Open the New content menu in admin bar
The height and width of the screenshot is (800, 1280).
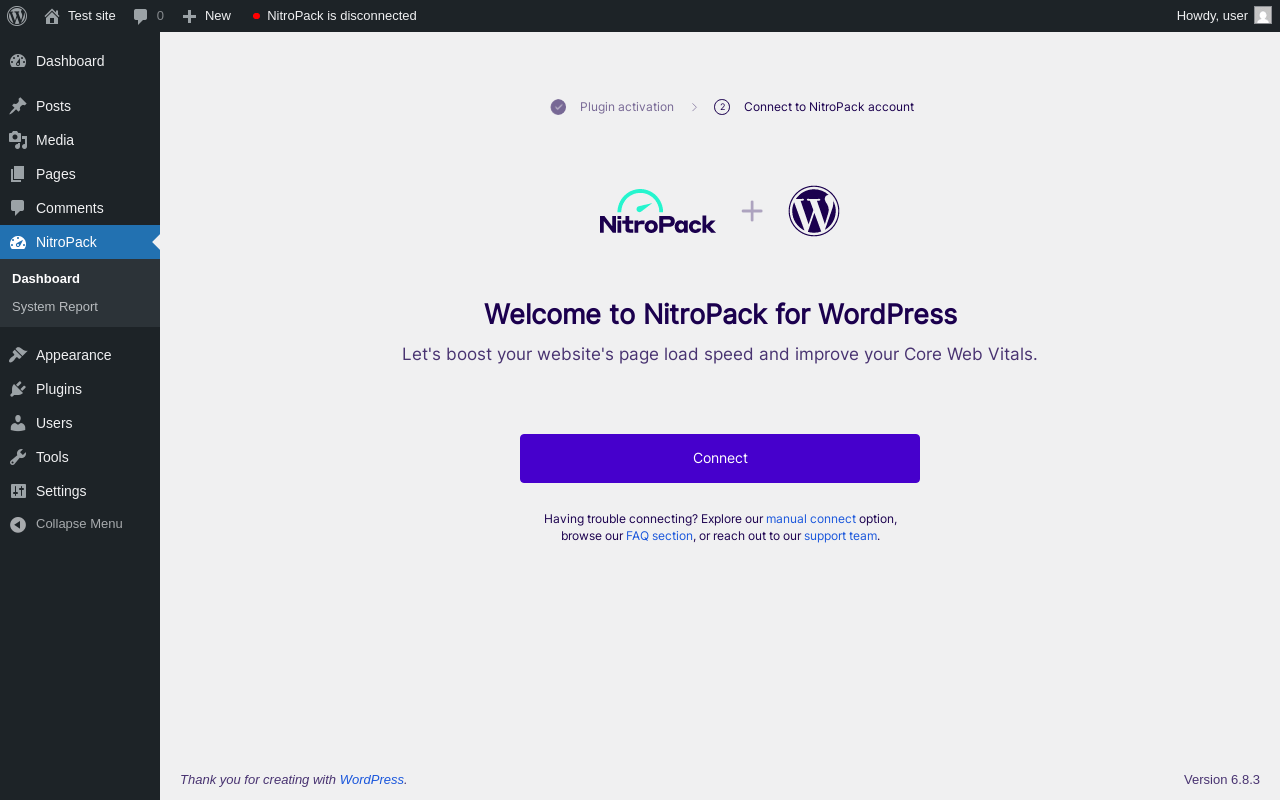207,16
